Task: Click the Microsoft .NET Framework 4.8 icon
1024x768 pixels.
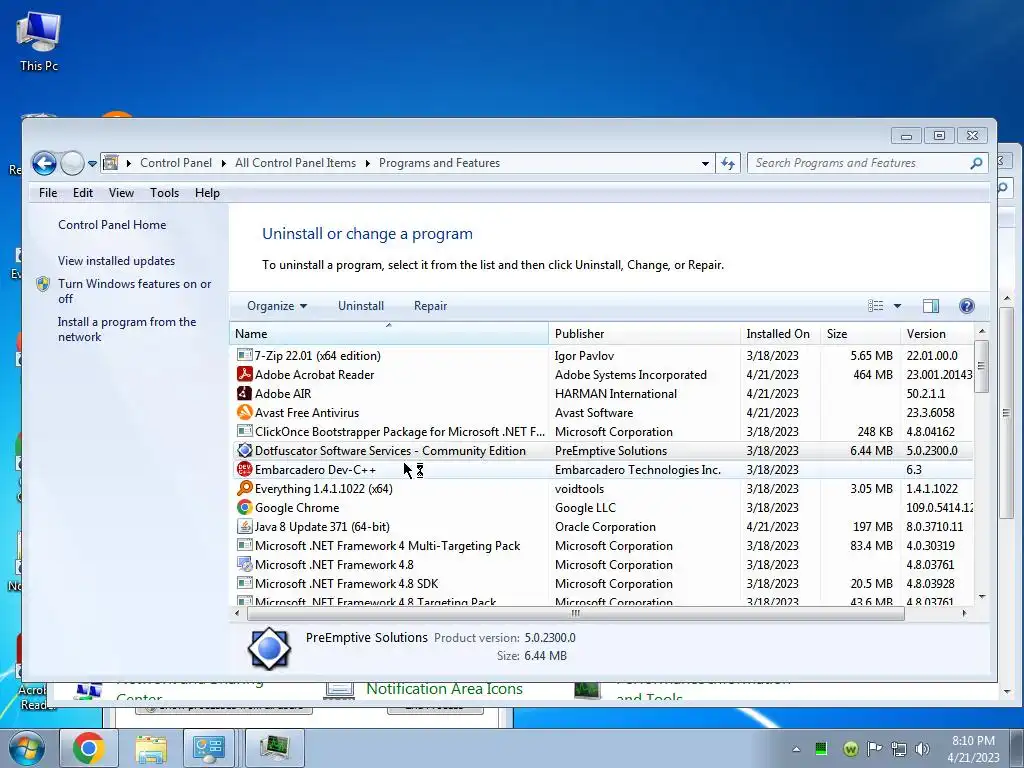Action: (x=244, y=564)
